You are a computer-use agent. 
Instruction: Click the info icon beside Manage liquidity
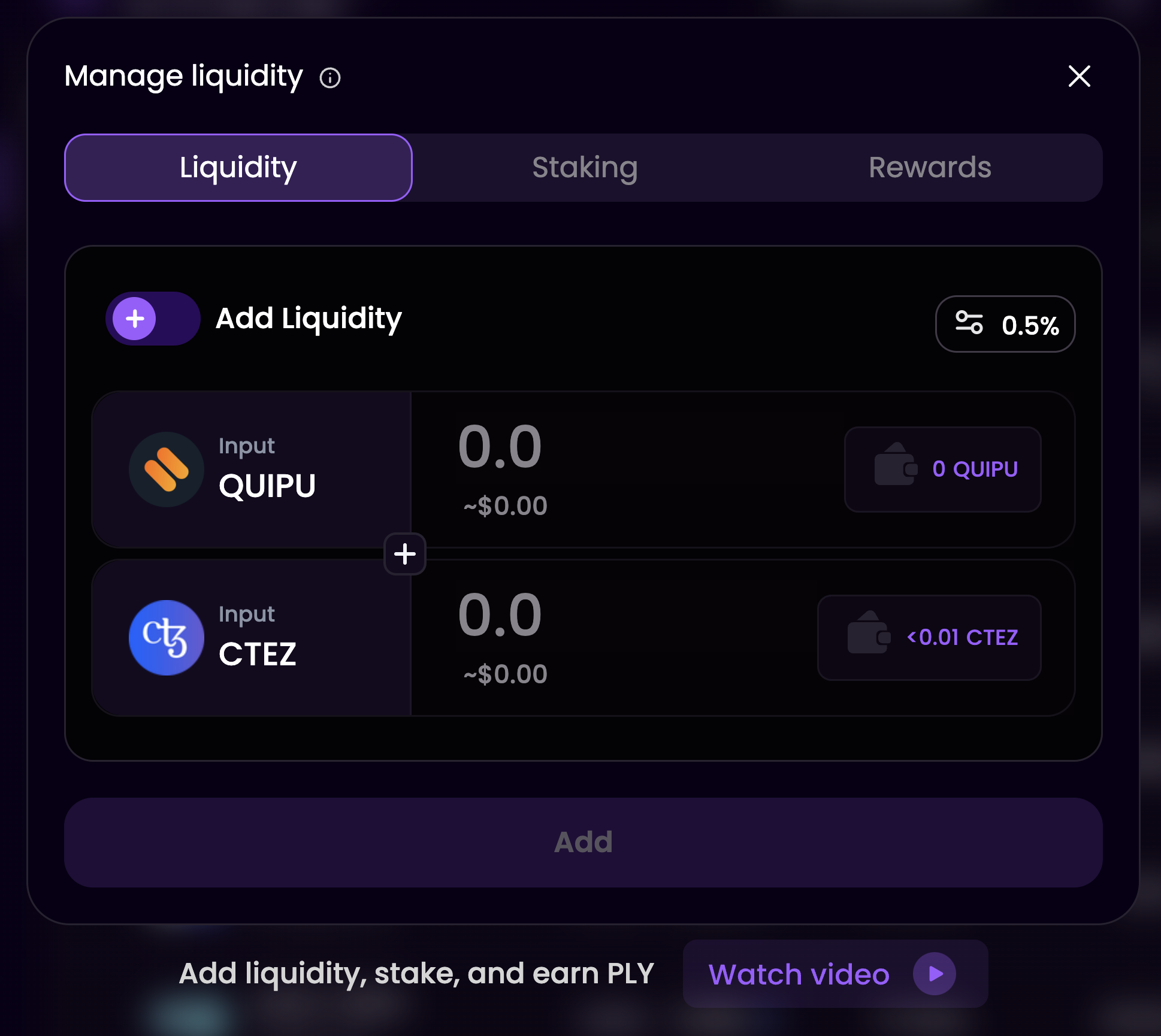pyautogui.click(x=330, y=78)
